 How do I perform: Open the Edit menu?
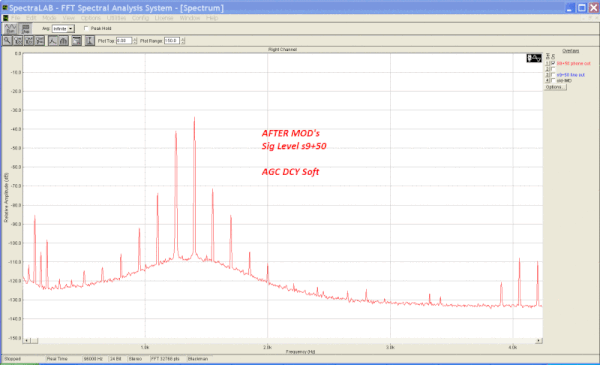[31, 18]
